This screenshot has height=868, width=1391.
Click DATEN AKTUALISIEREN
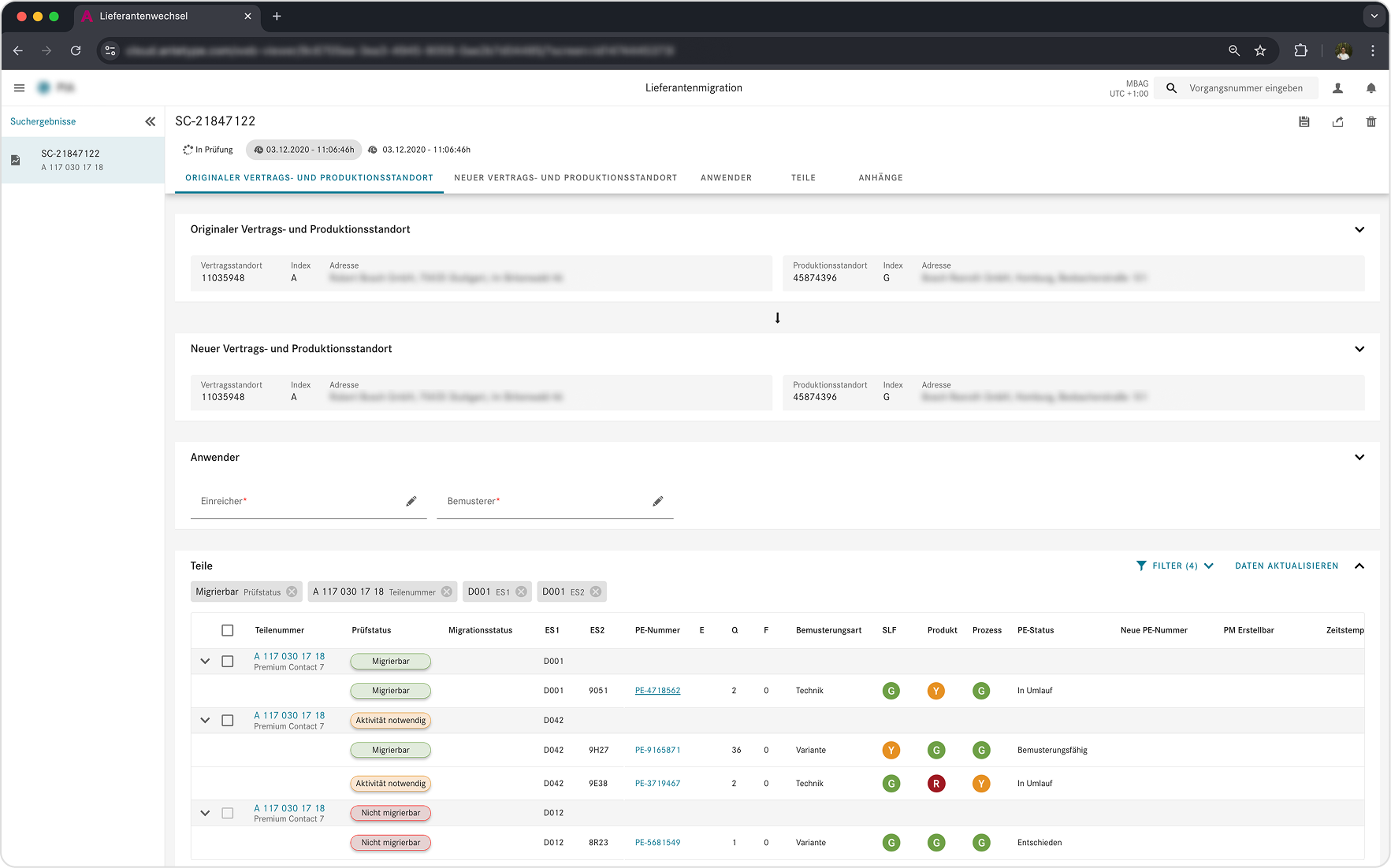click(1286, 566)
